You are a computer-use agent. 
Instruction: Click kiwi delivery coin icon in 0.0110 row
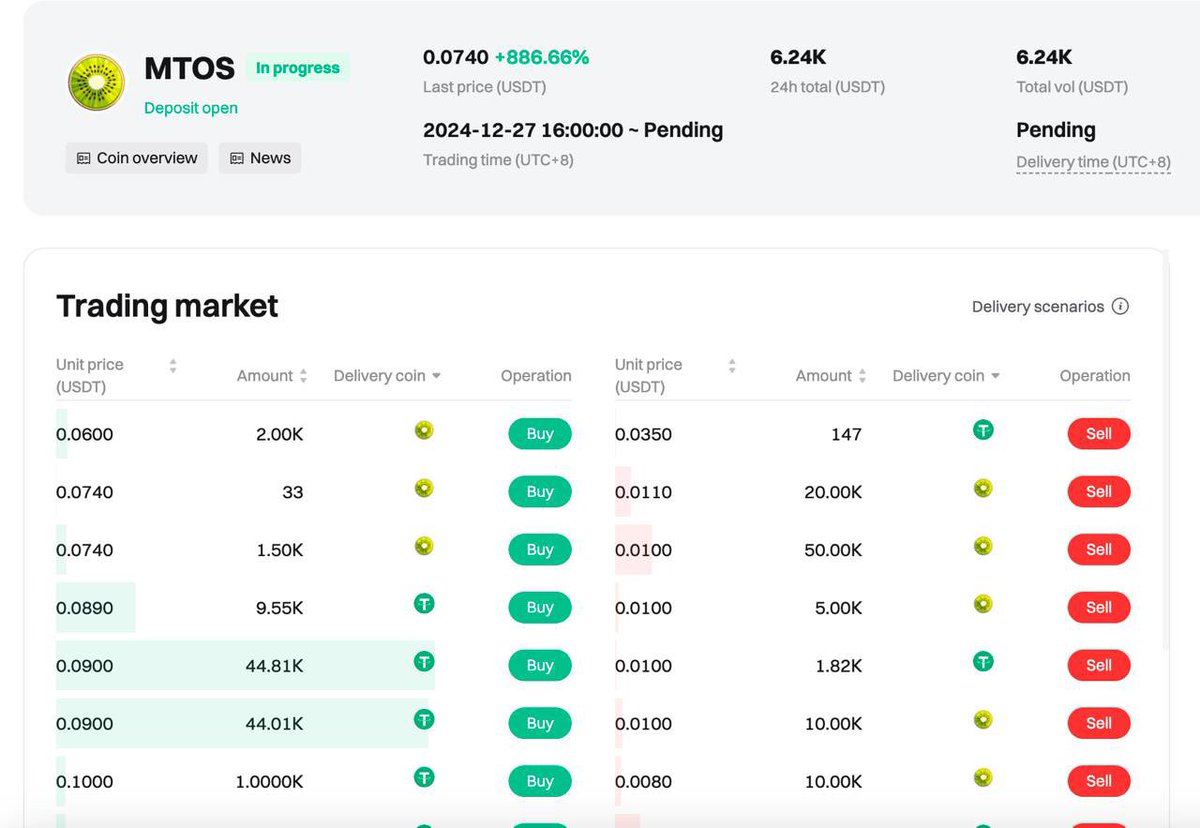983,489
